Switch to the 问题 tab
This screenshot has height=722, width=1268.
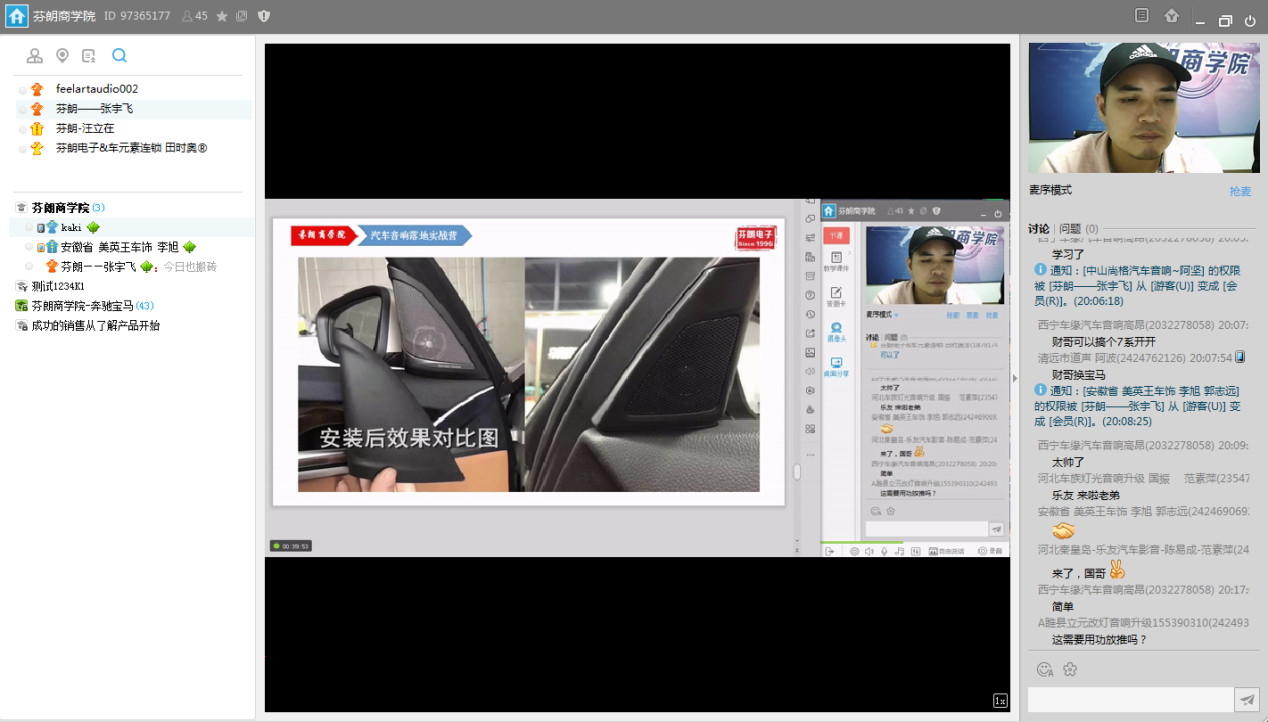1077,229
